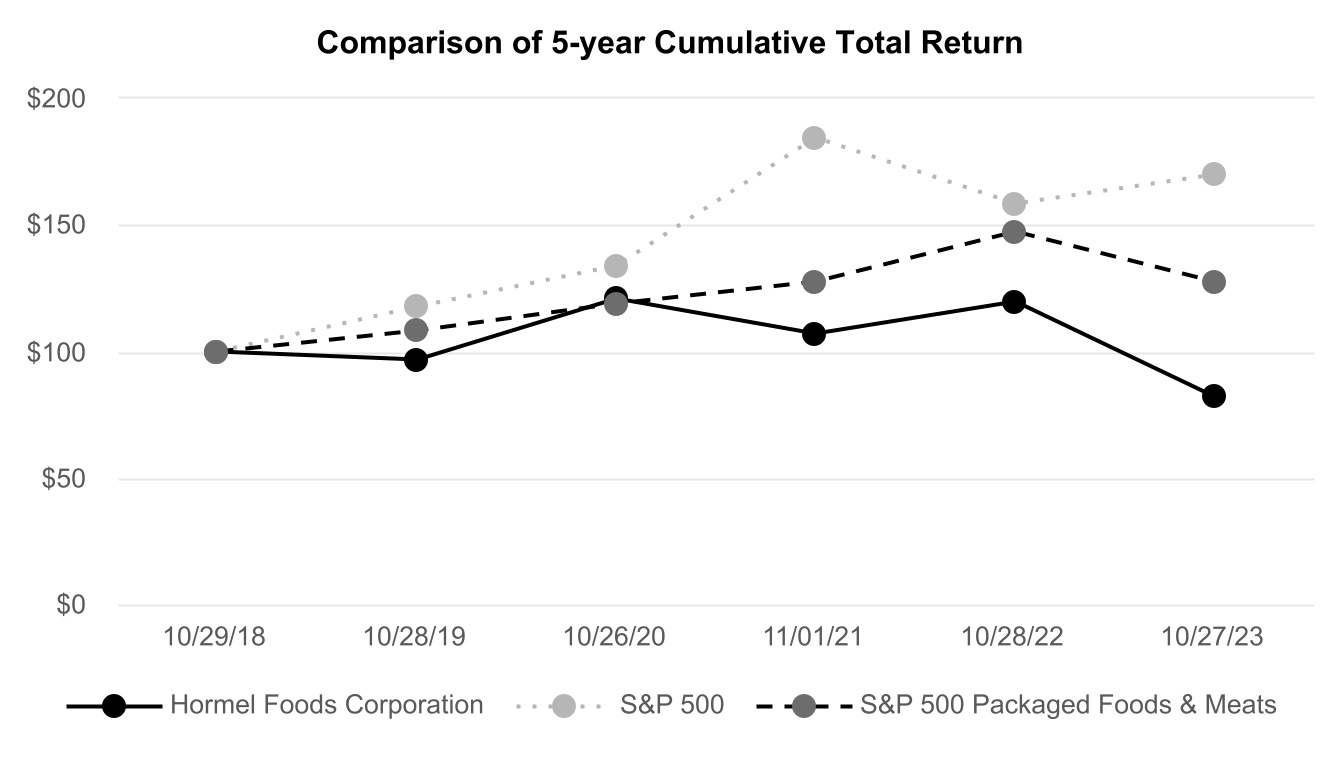Select S&P 500 peak point at 11/01/21
Viewport: 1344px width, 760px height.
coord(814,138)
